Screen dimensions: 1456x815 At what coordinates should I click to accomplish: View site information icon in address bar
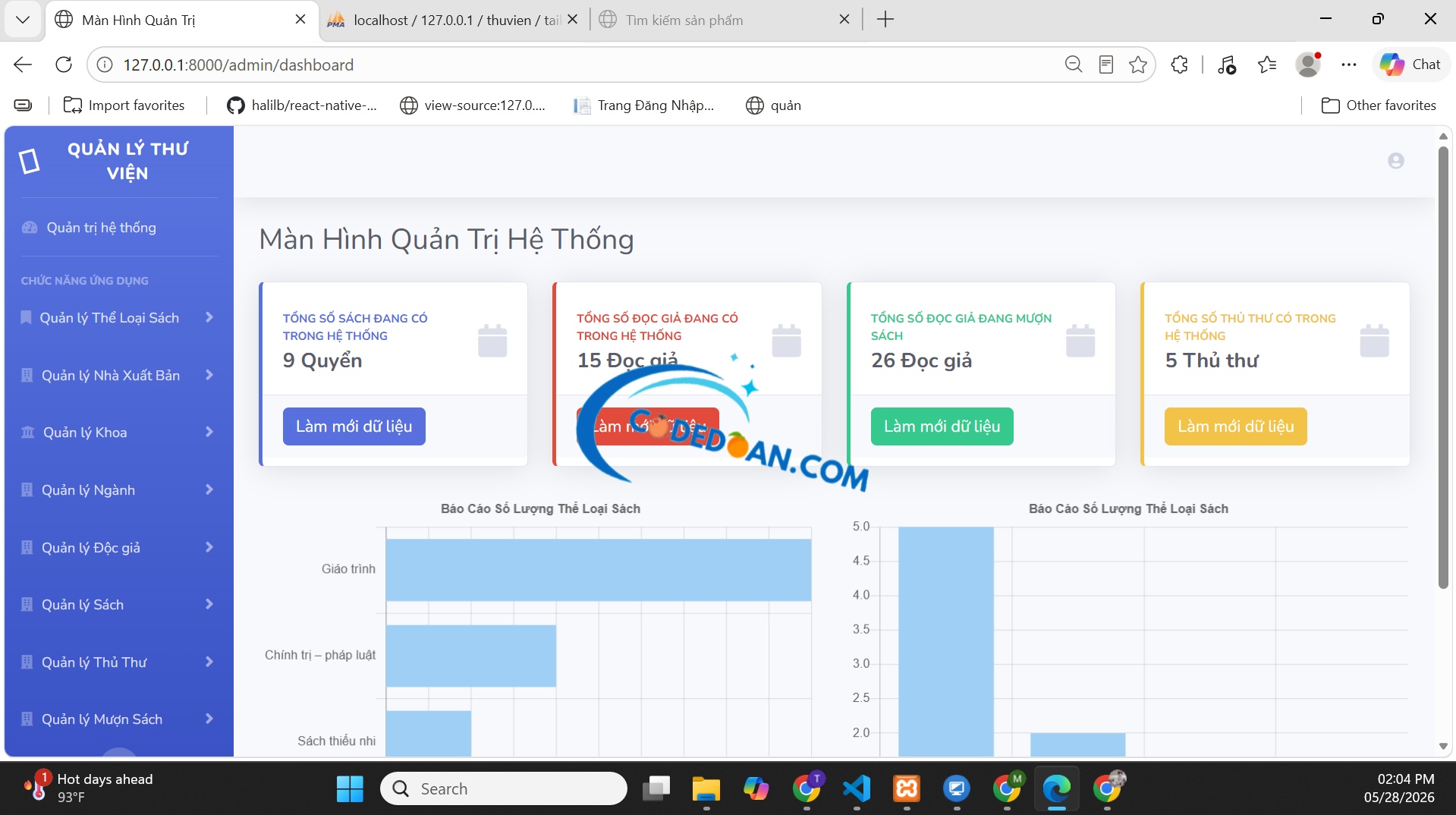[105, 65]
